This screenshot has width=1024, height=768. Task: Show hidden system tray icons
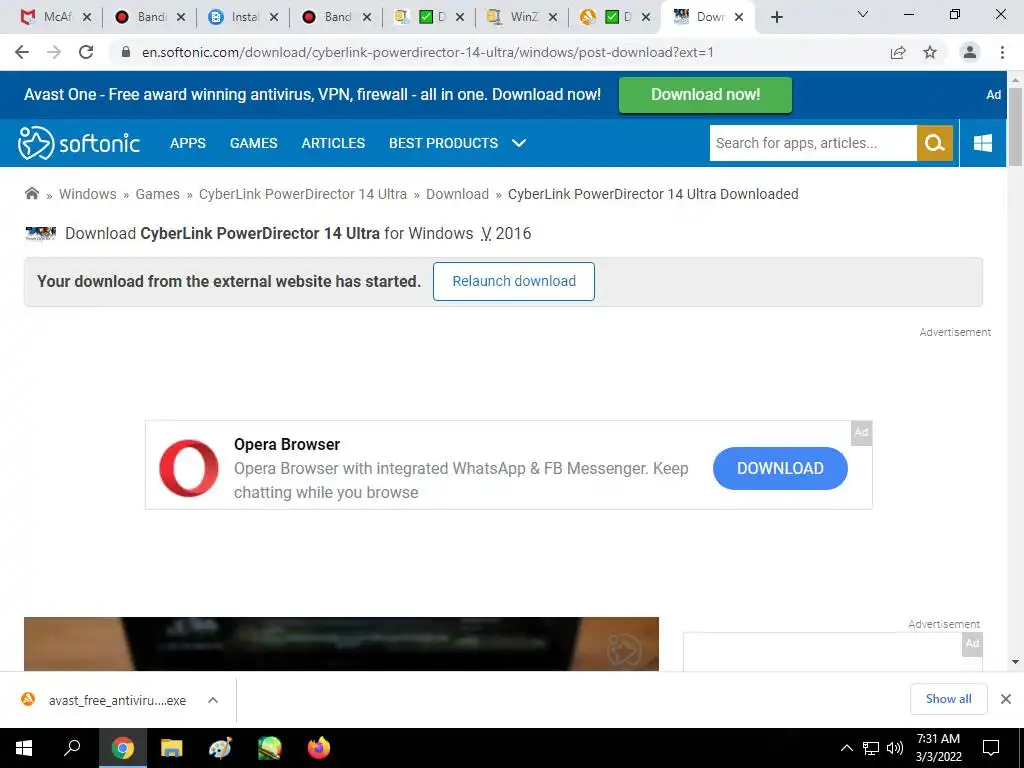846,748
